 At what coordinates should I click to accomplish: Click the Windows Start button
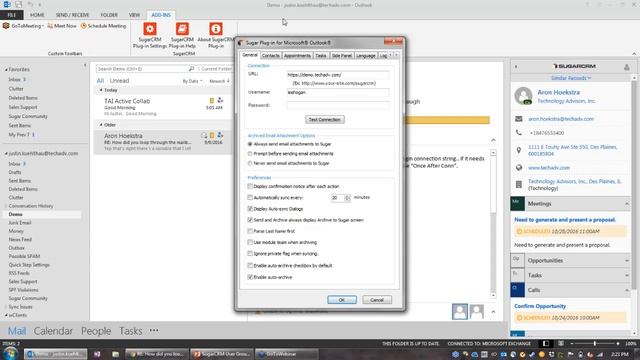10,353
